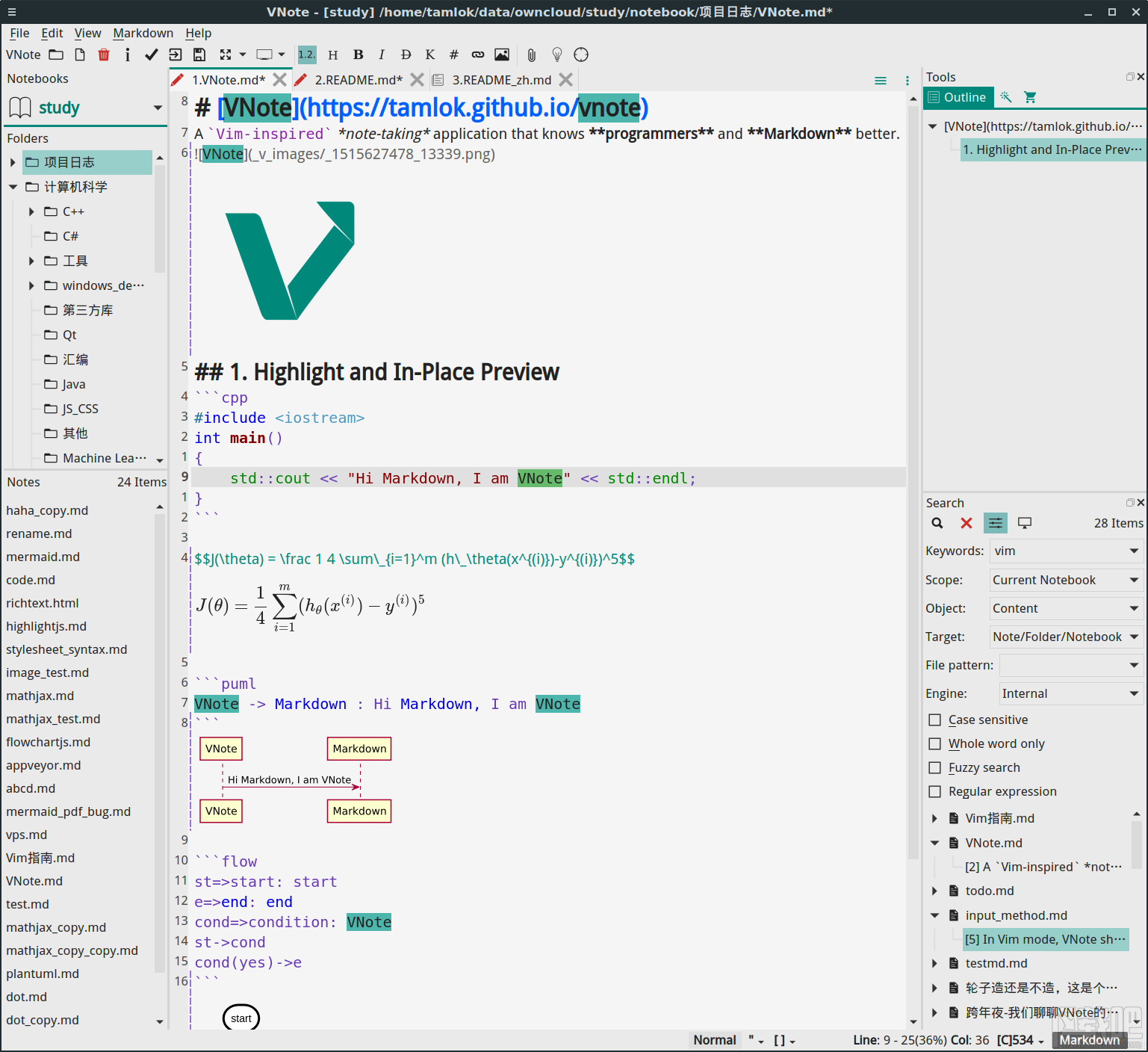Open the File menu
The image size is (1148, 1052).
point(19,33)
